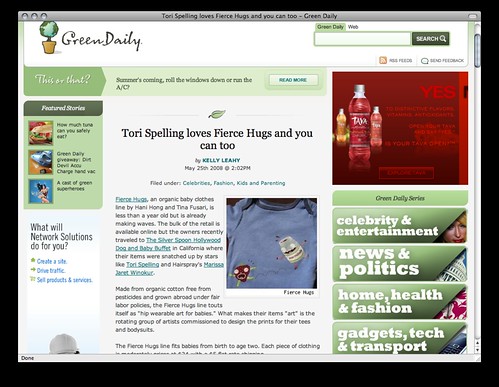Click the magnifier SEARCH button
The image size is (499, 387).
(431, 39)
